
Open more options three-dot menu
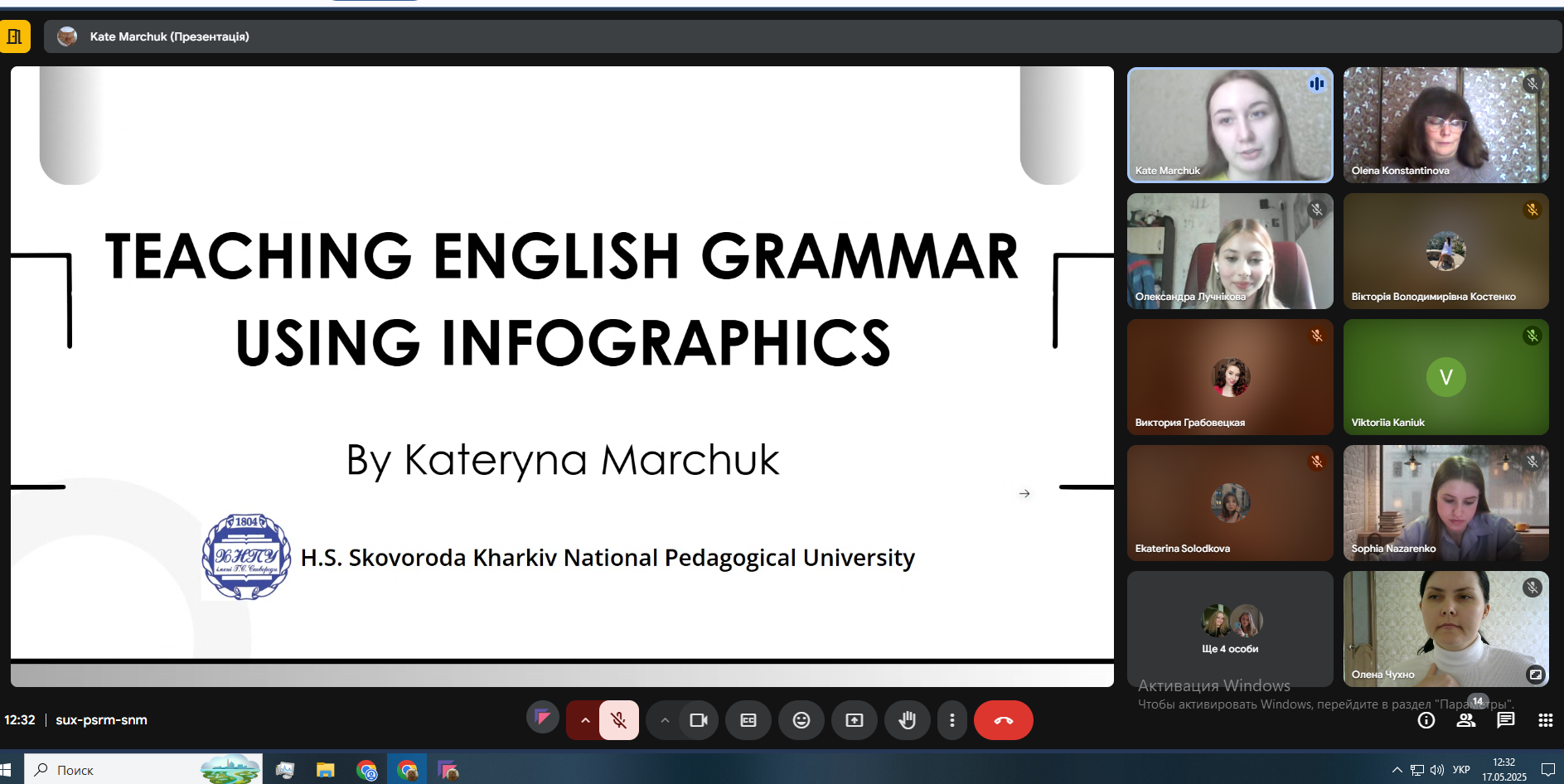click(951, 720)
